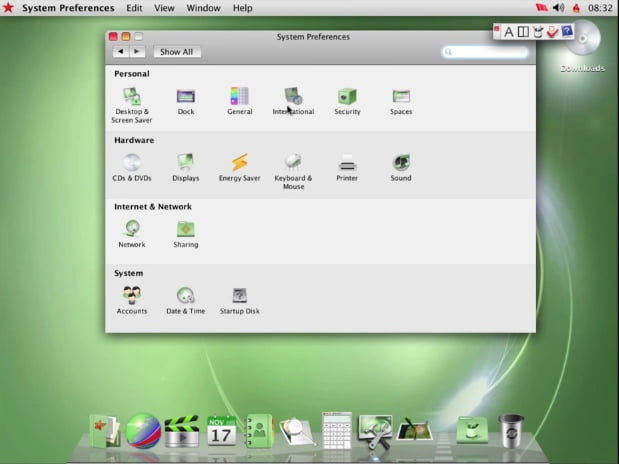The width and height of the screenshot is (619, 464).
Task: Open the Dock preference pane
Action: point(186,97)
